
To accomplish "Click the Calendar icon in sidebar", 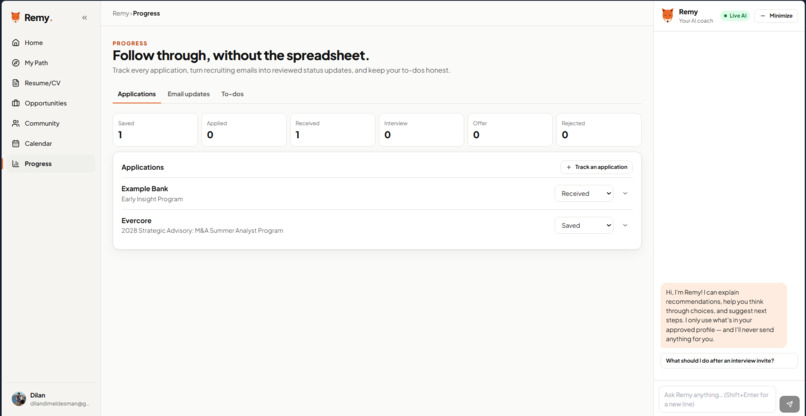I will click(x=15, y=143).
